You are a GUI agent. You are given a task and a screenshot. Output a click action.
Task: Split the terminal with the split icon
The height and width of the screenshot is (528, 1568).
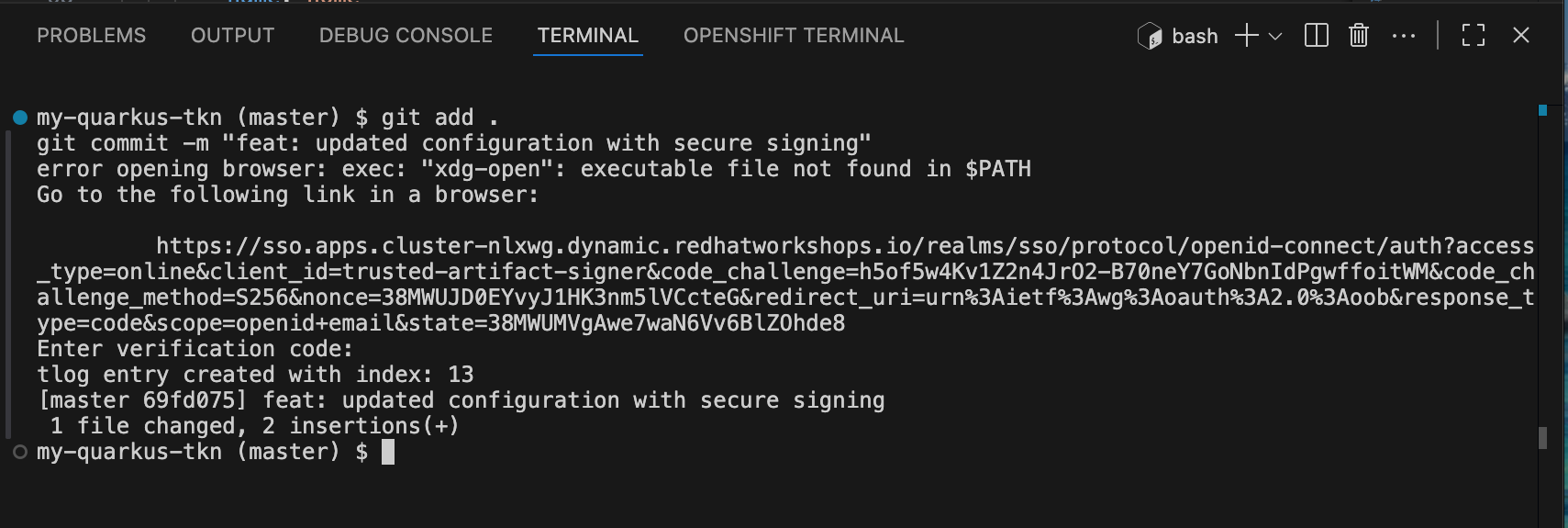(x=1317, y=36)
